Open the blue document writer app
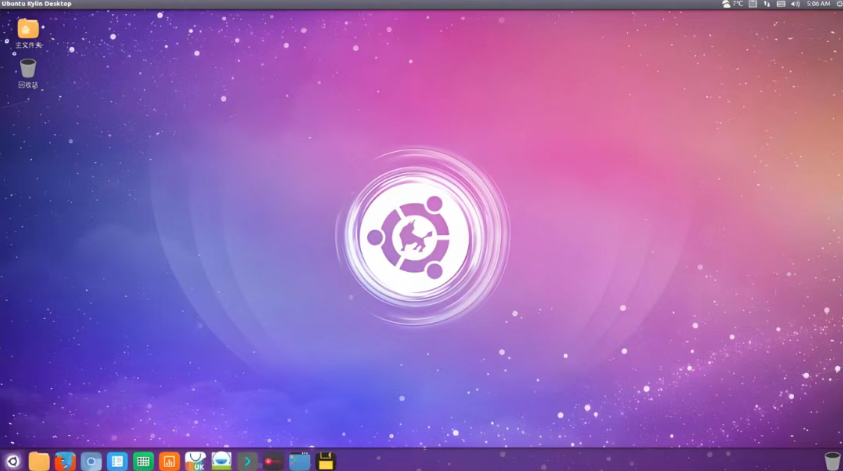 (117, 461)
